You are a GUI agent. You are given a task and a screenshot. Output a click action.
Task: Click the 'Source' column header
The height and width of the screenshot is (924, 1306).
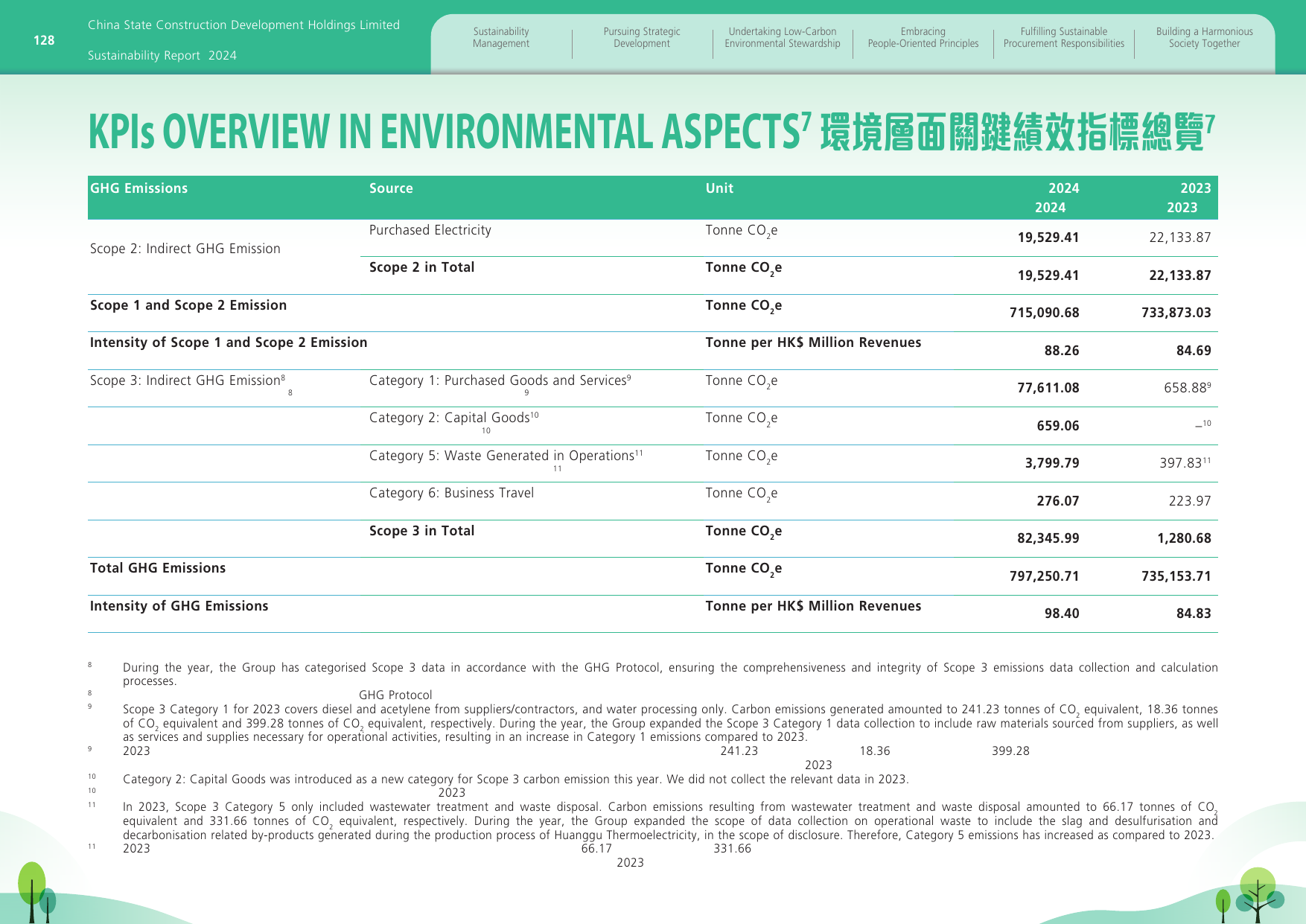tap(391, 188)
